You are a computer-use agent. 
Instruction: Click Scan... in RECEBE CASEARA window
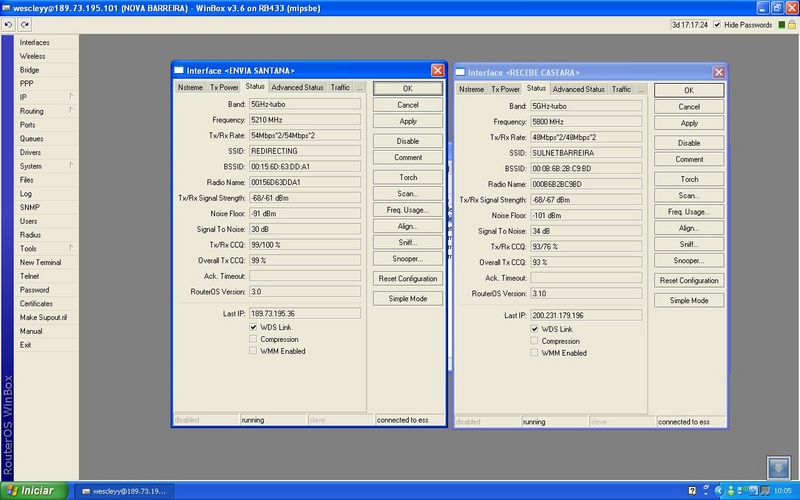pos(689,195)
